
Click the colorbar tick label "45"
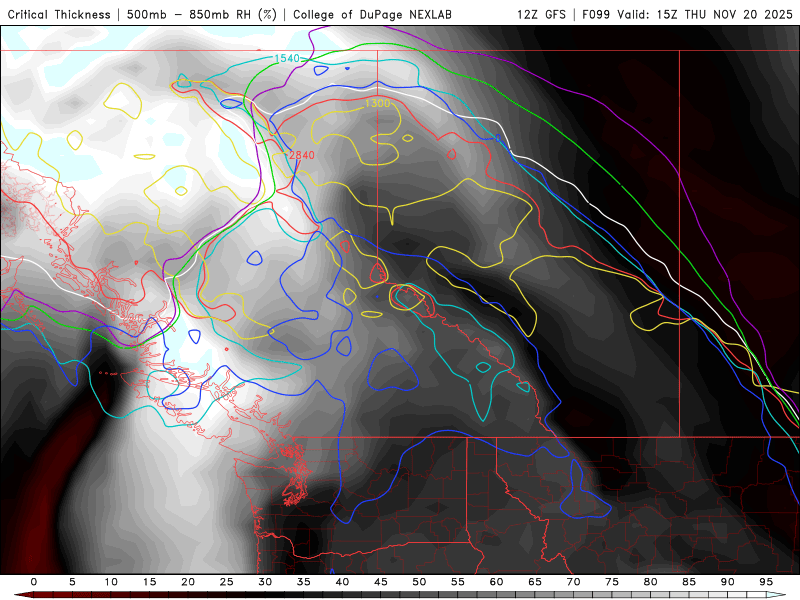[x=381, y=582]
